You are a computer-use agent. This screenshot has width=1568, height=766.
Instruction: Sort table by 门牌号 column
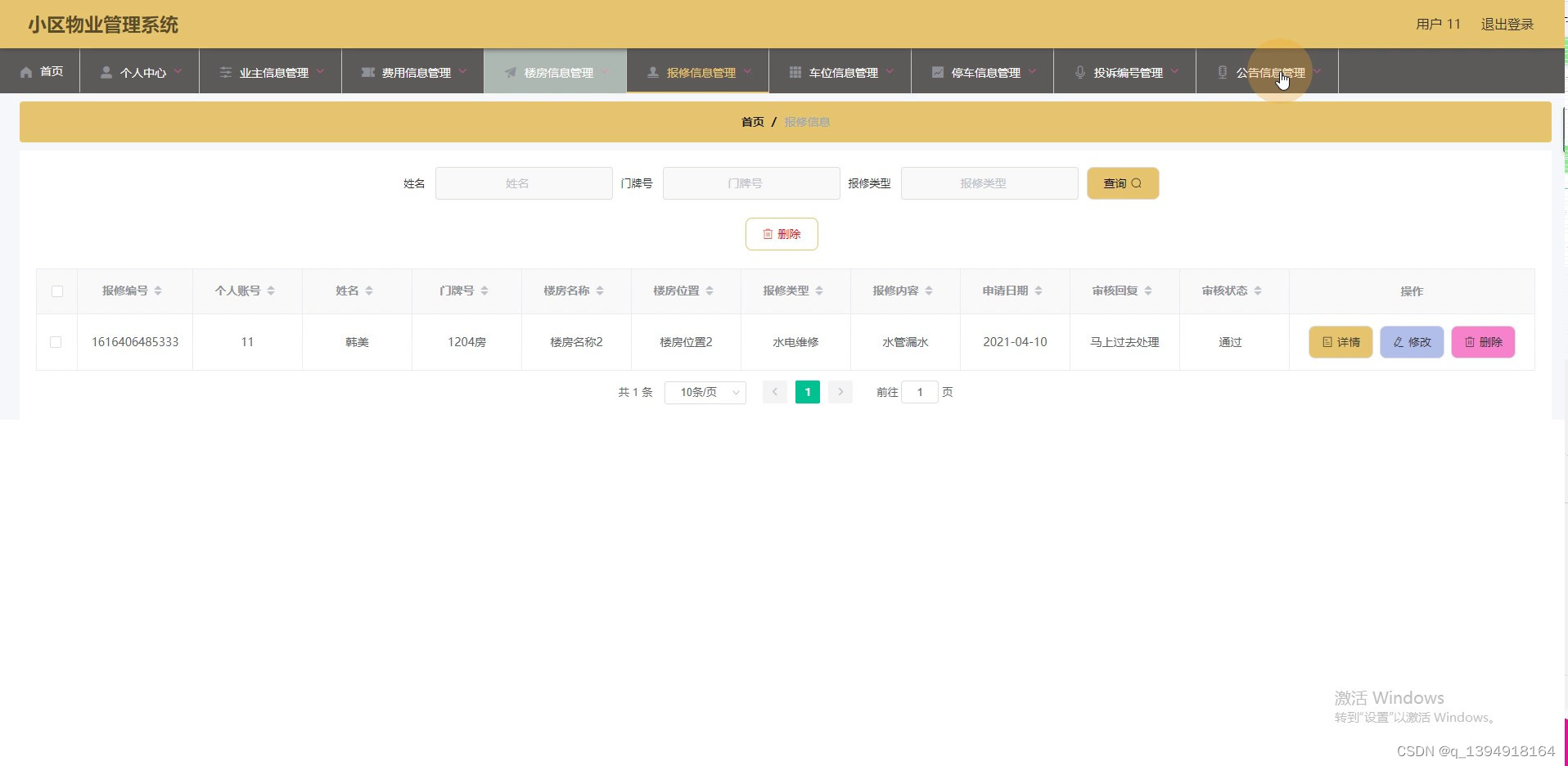(x=484, y=291)
